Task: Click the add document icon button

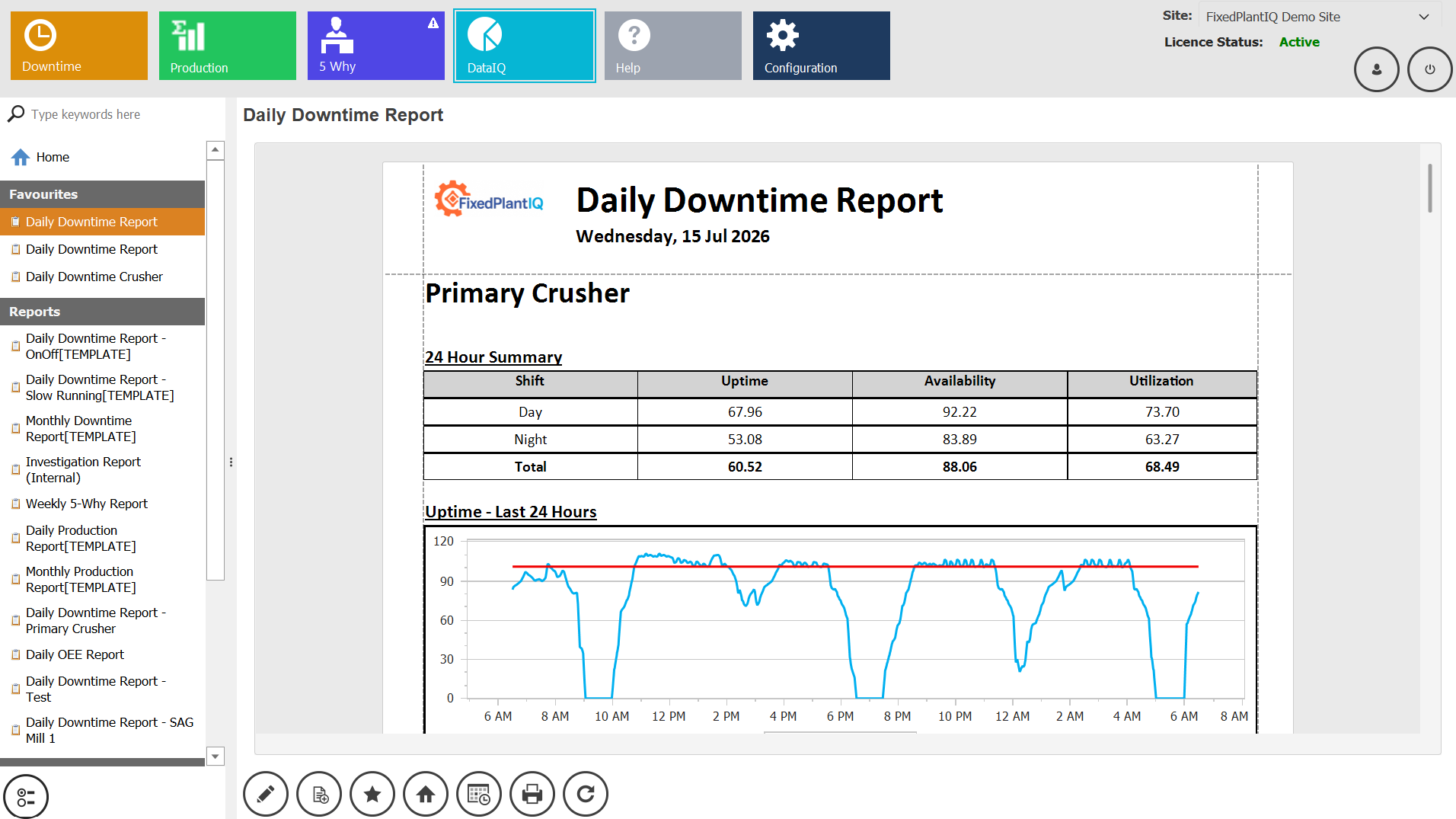Action: (319, 794)
